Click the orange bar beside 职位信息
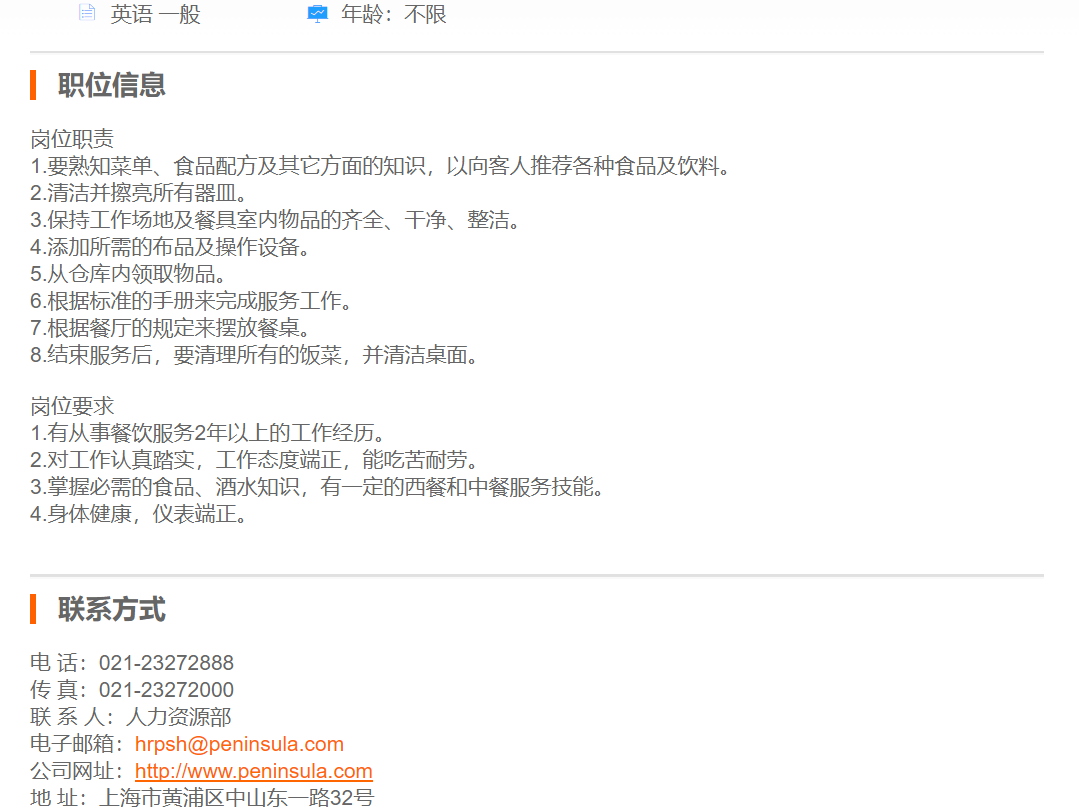This screenshot has height=812, width=1079. 33,85
